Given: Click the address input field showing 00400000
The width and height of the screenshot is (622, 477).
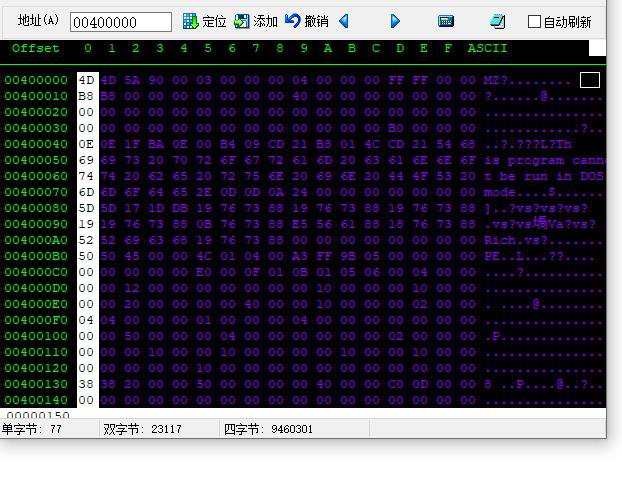Looking at the screenshot, I should [120, 22].
